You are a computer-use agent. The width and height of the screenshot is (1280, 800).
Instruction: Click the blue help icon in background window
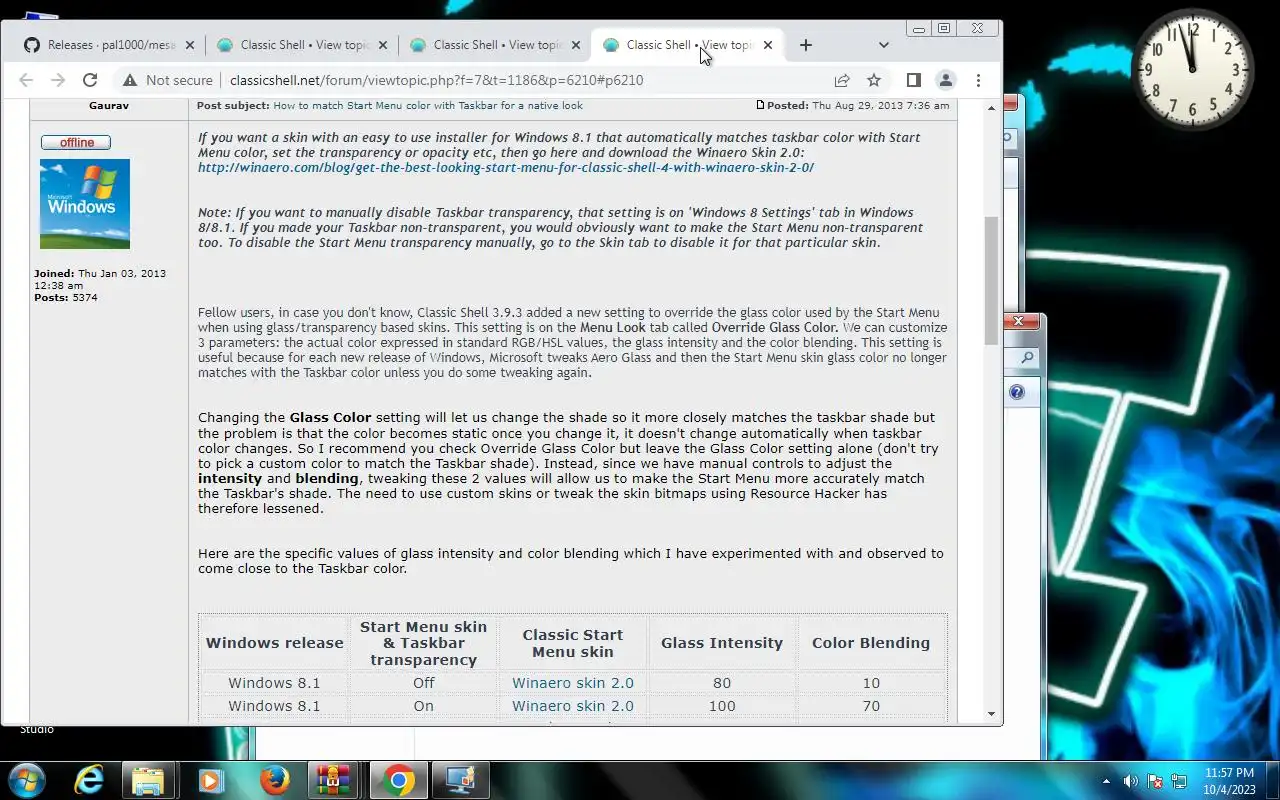tap(1017, 392)
